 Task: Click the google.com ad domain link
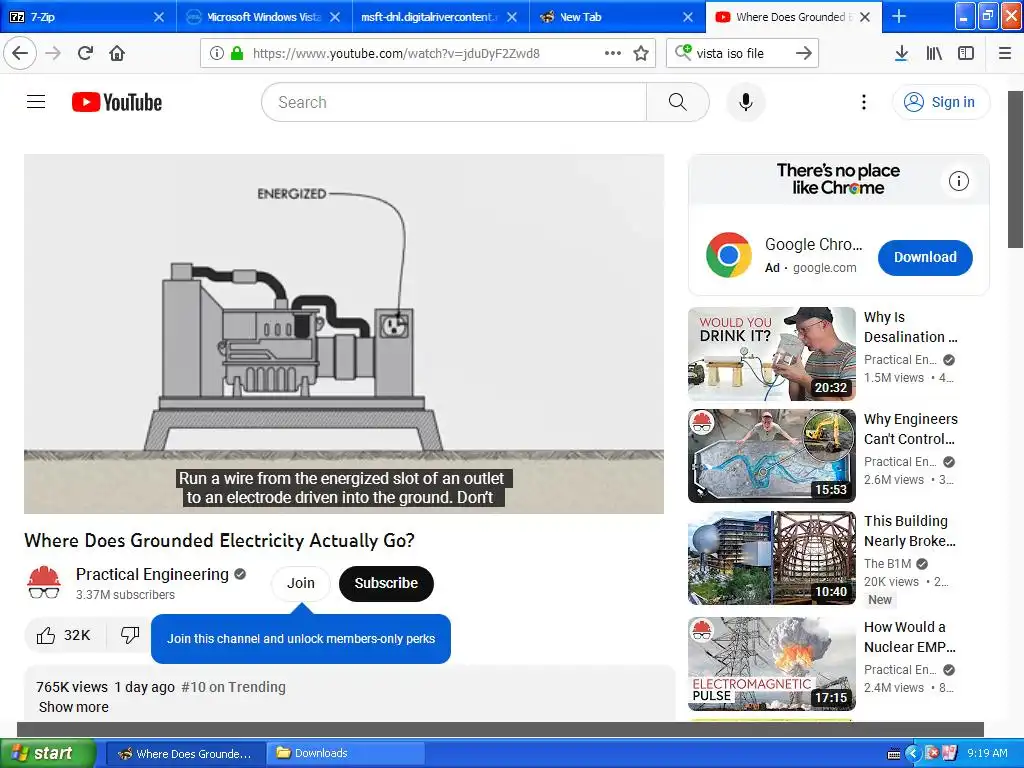(x=825, y=268)
